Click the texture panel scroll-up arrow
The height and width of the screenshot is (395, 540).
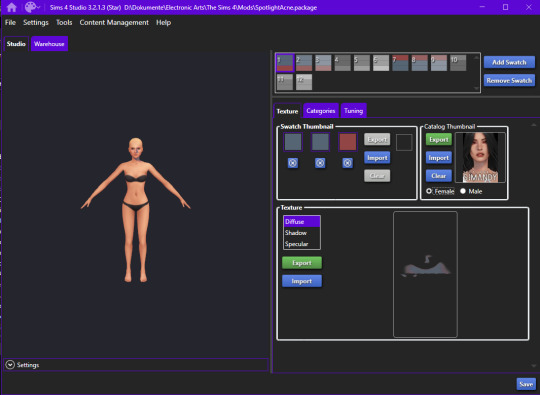[533, 125]
